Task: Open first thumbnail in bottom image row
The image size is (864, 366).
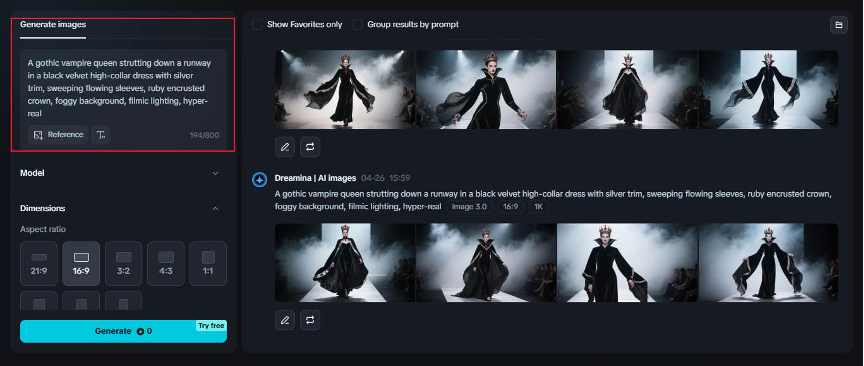Action: tap(345, 262)
